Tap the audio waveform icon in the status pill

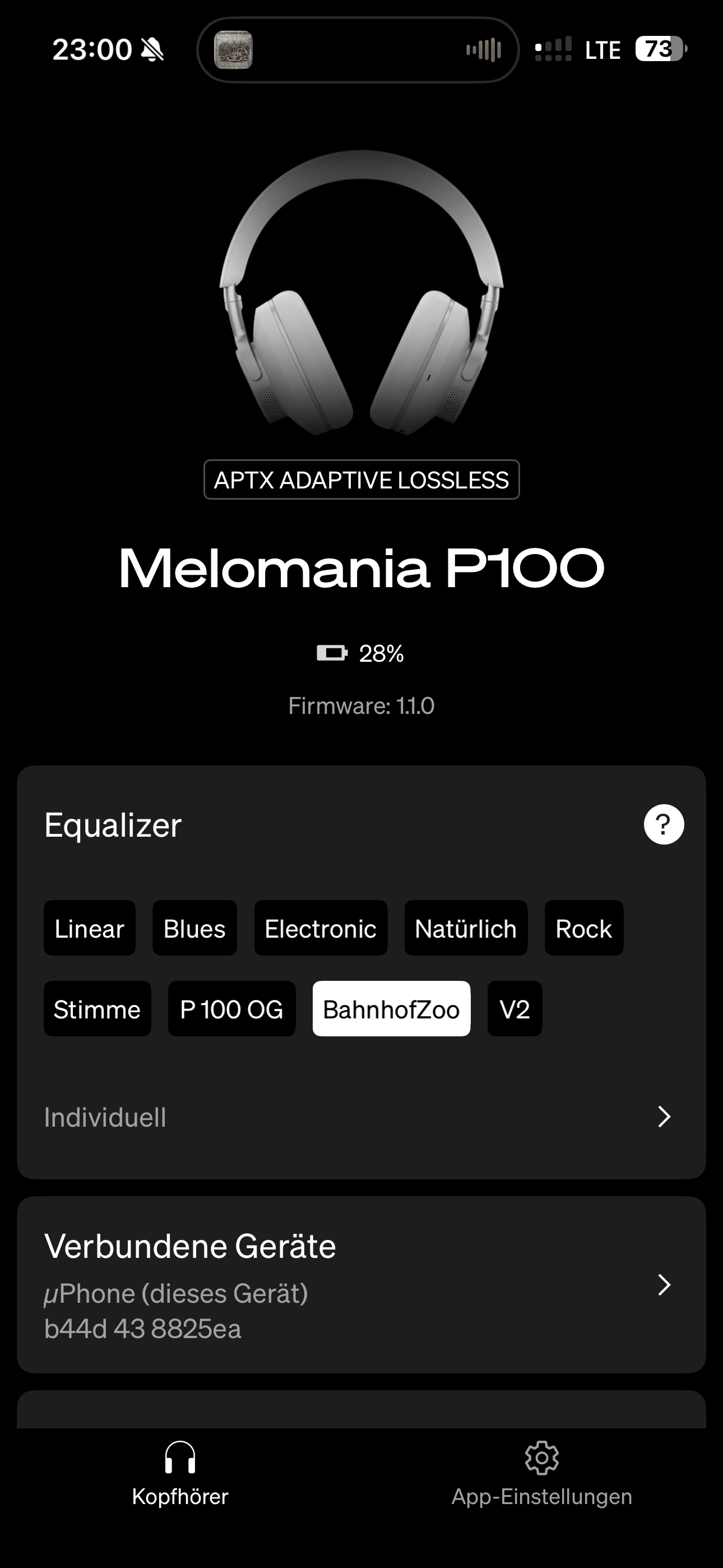(484, 49)
